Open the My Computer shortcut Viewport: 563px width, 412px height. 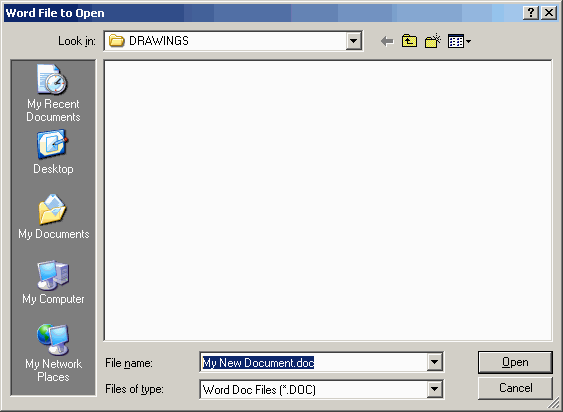(53, 282)
